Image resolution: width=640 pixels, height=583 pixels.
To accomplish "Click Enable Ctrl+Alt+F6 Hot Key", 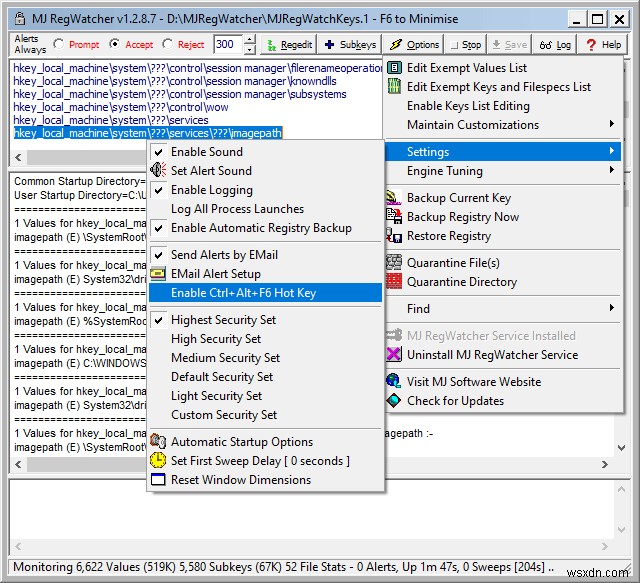I will 265,293.
